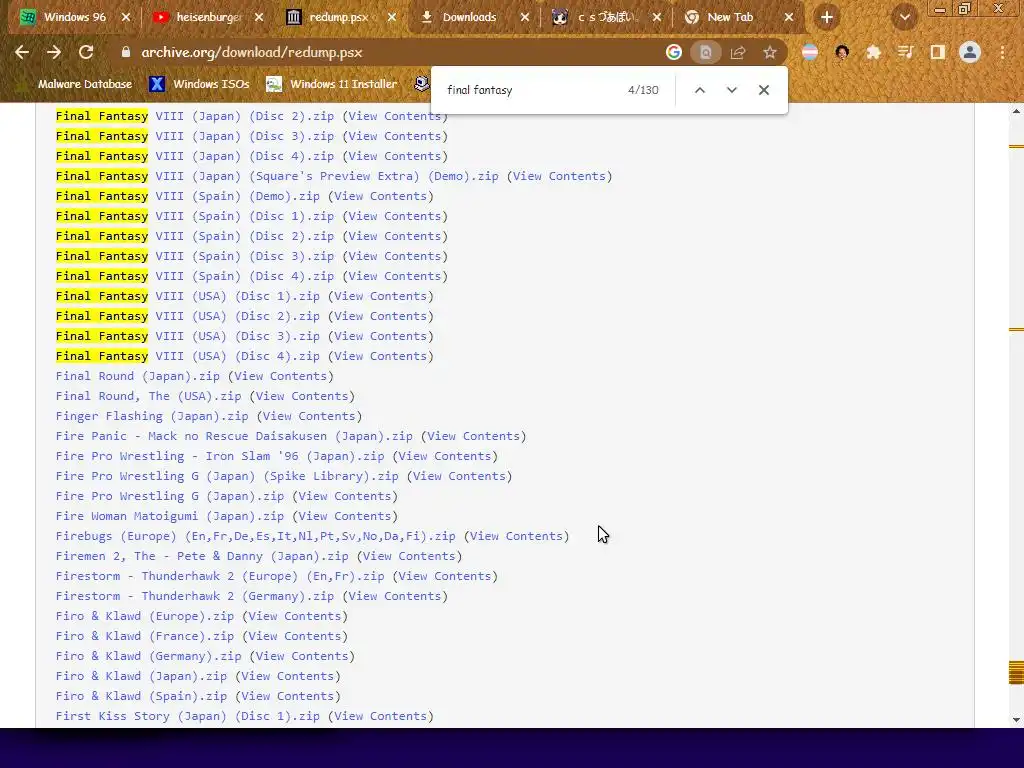Go forward to the next page
The image size is (1024, 768).
click(54, 52)
